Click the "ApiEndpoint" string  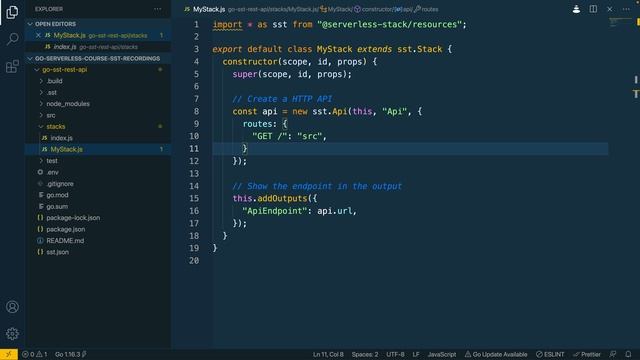(275, 211)
